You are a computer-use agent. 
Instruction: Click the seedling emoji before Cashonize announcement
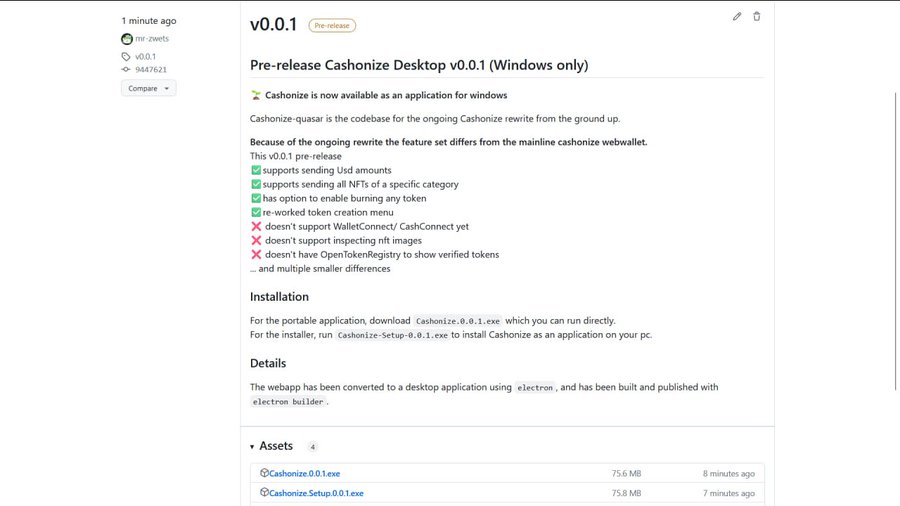[x=256, y=95]
